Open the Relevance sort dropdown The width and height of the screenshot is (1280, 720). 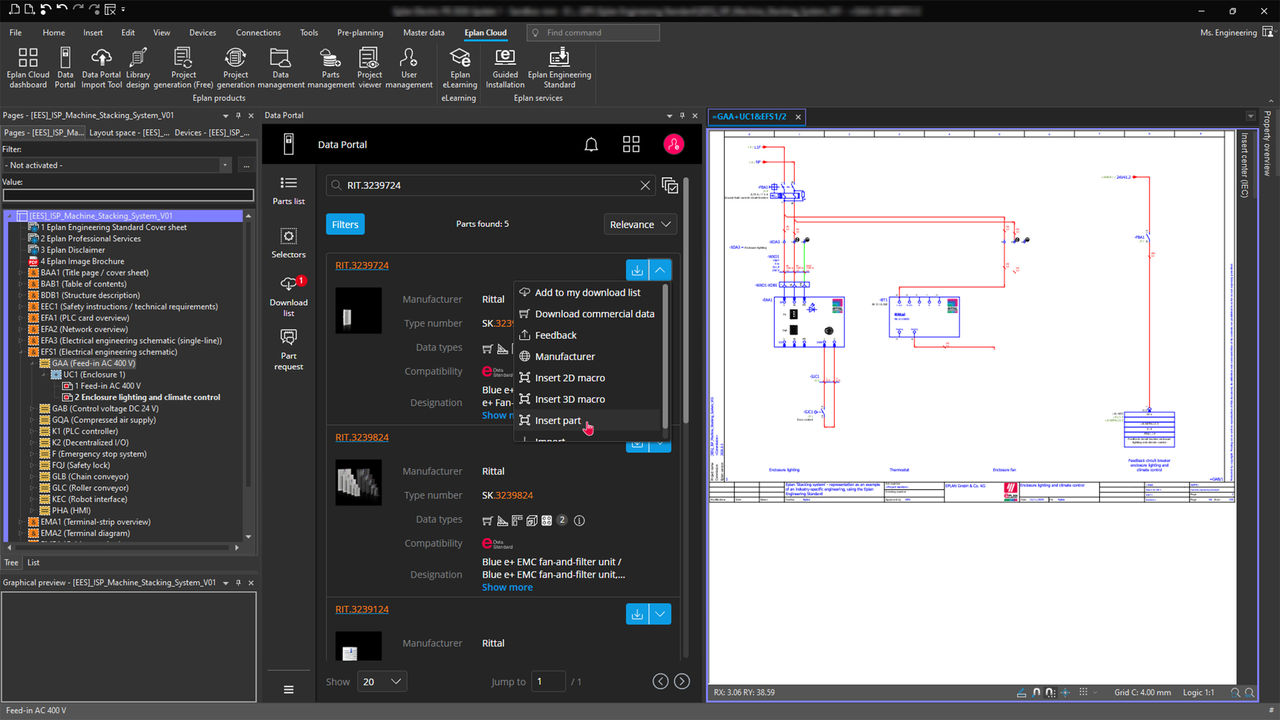point(640,224)
